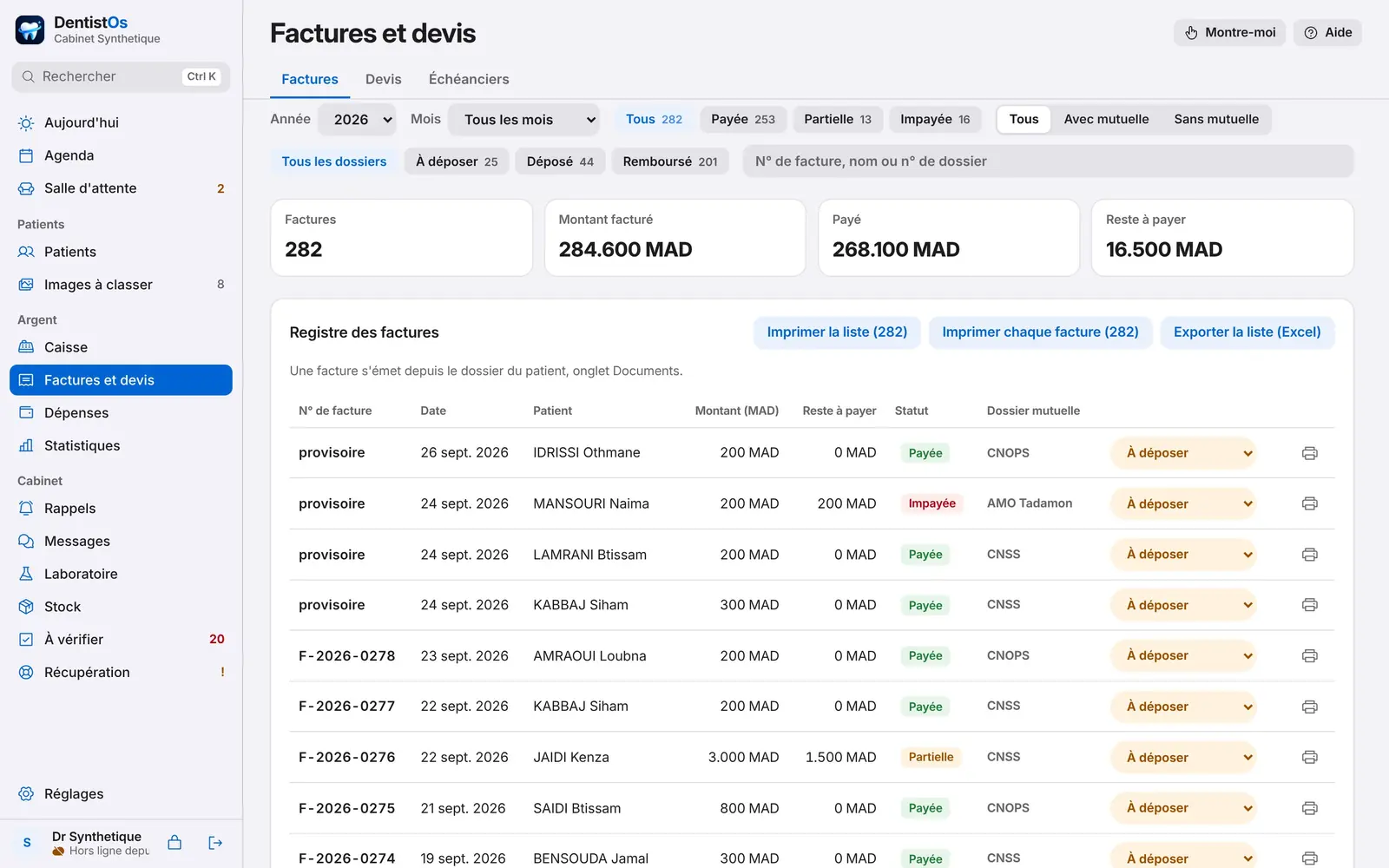Open Stock management
Image resolution: width=1389 pixels, height=868 pixels.
point(121,607)
